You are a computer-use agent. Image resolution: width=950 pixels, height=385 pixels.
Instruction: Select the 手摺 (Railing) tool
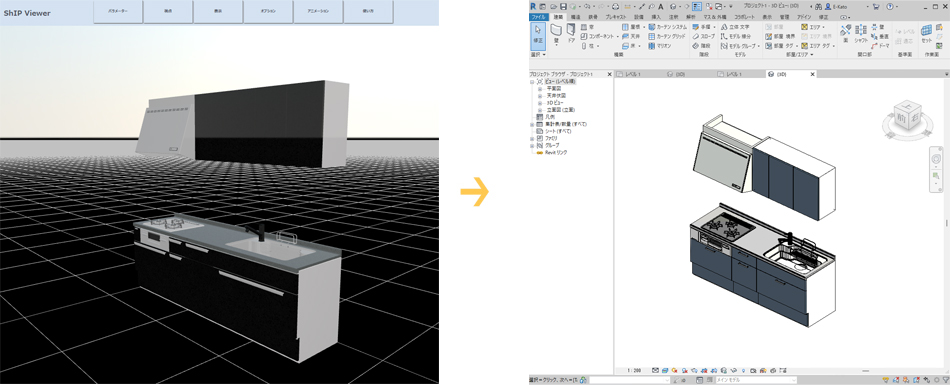pyautogui.click(x=703, y=27)
